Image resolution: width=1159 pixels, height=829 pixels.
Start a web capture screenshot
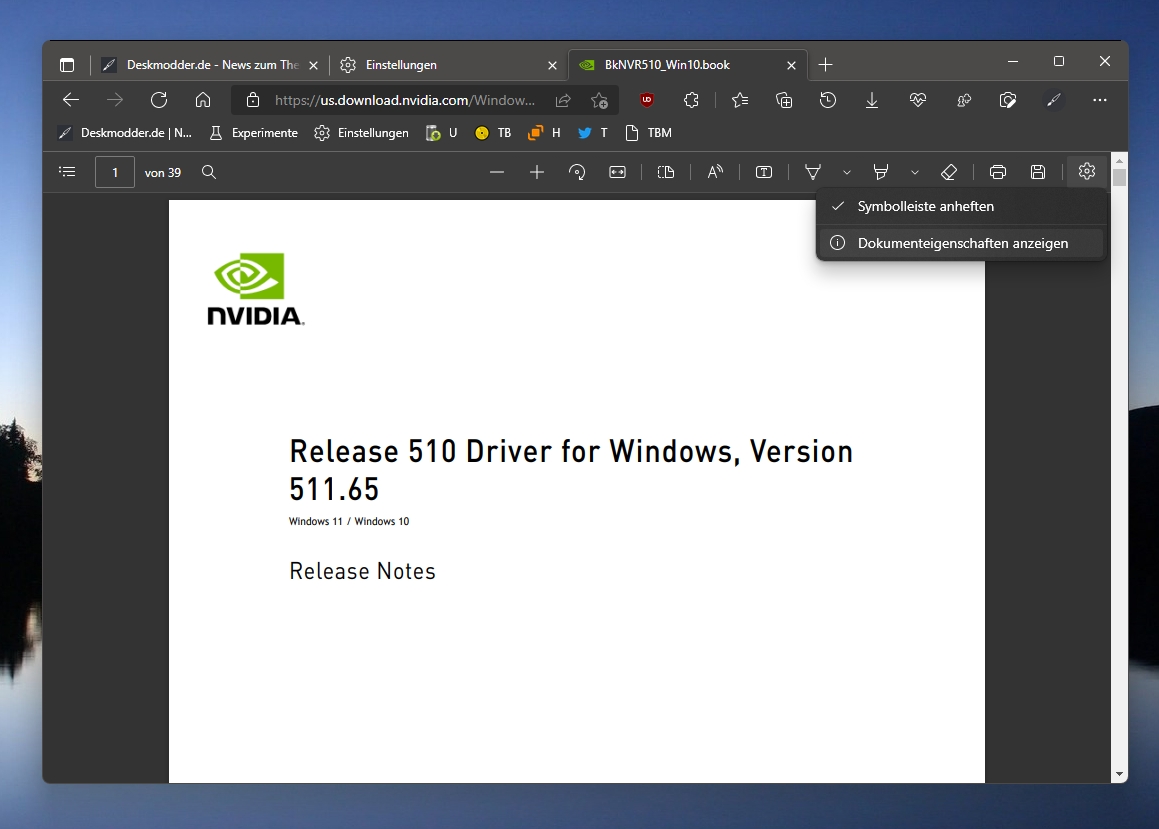(x=1007, y=100)
